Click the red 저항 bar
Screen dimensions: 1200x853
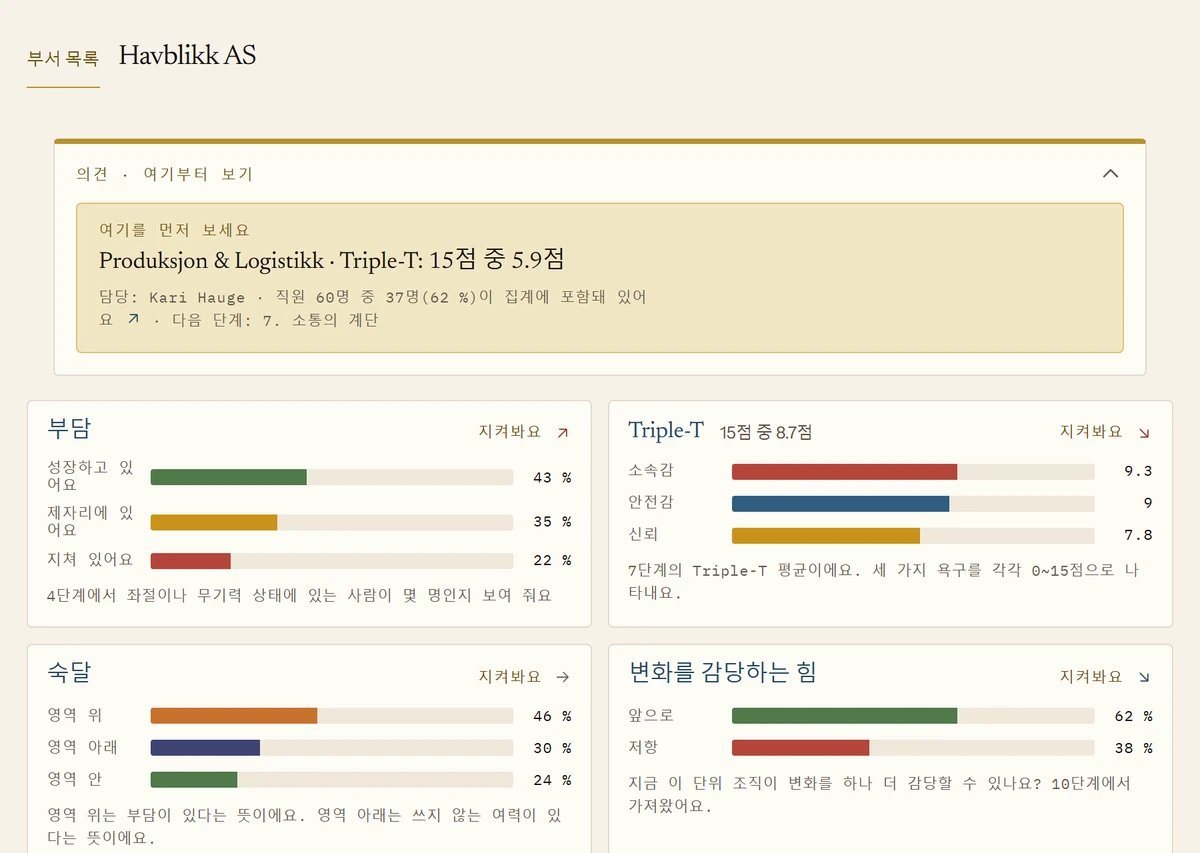point(801,748)
